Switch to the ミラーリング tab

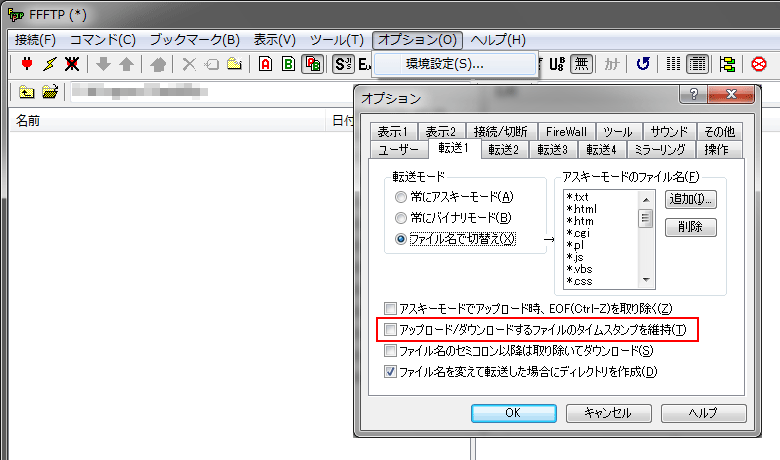point(660,150)
